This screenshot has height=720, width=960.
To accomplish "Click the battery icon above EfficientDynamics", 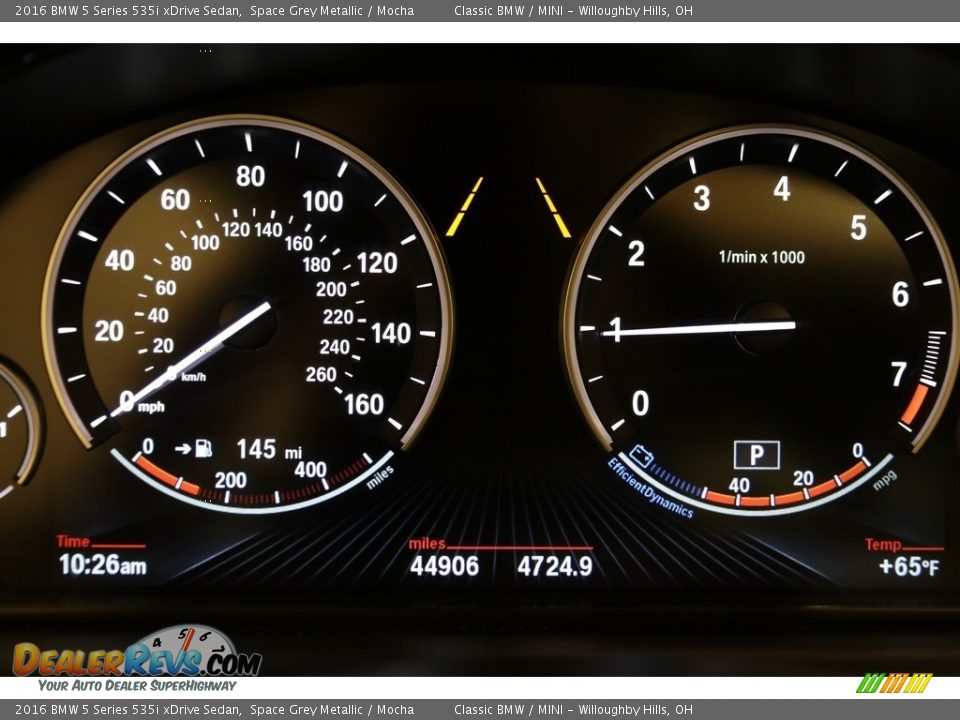I will click(x=641, y=457).
